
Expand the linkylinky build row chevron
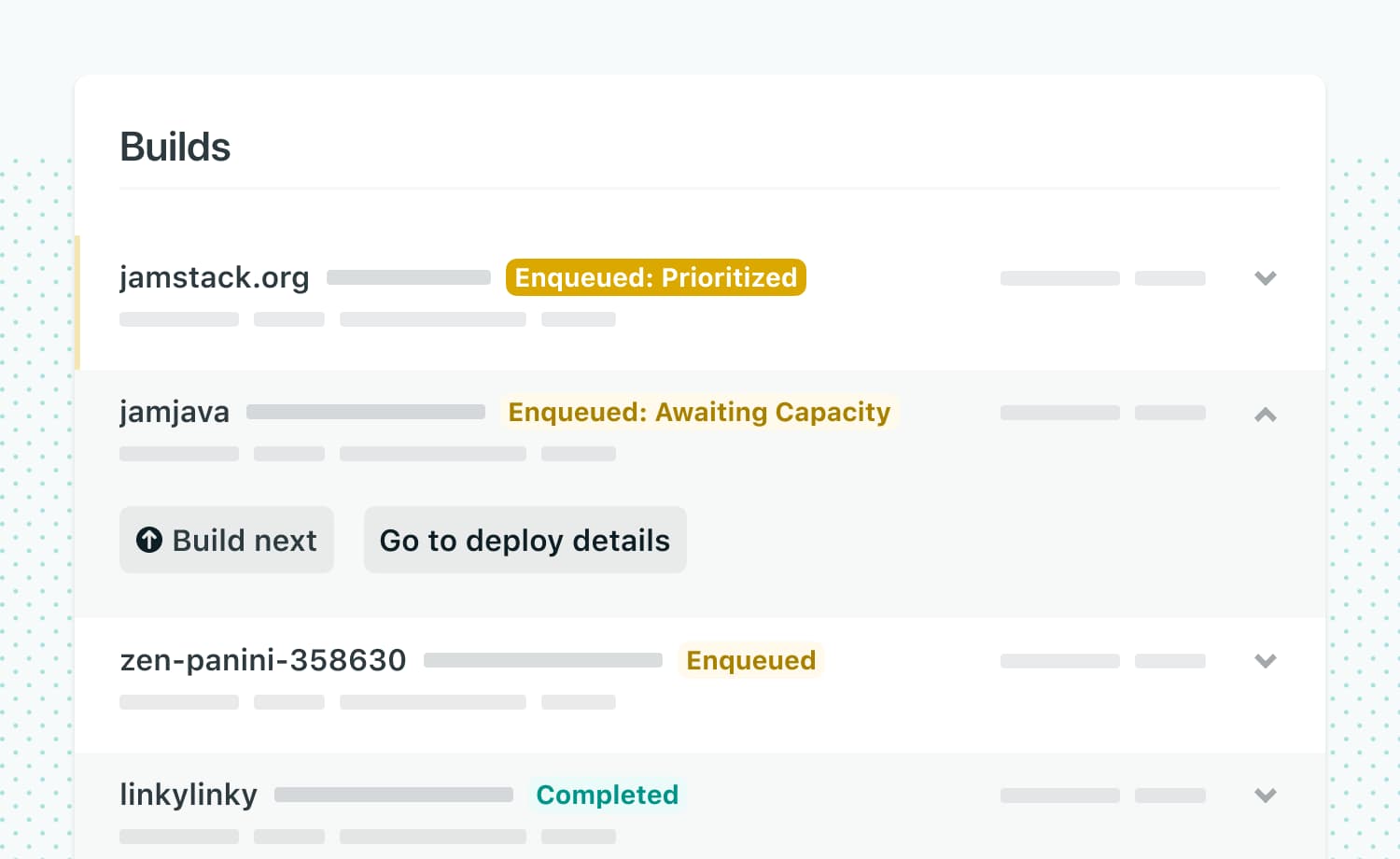click(x=1265, y=796)
